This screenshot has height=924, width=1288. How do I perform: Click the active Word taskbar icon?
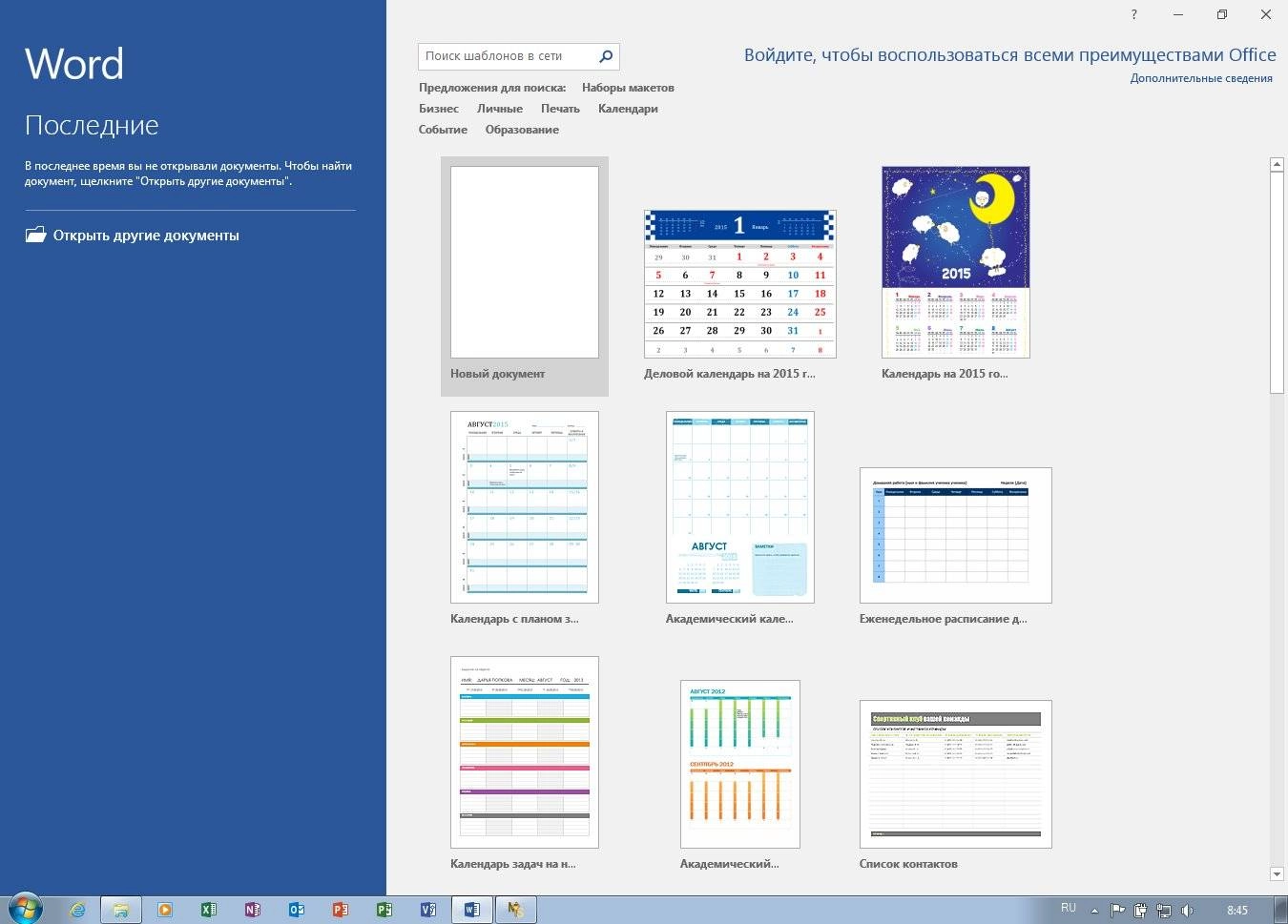[471, 910]
